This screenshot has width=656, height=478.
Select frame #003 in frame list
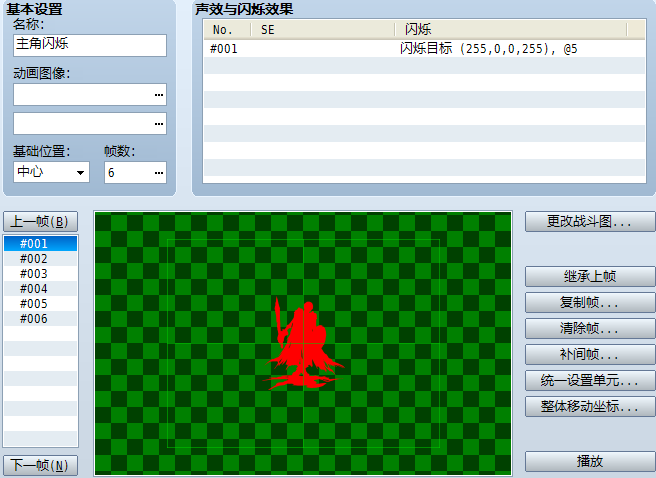[x=41, y=274]
